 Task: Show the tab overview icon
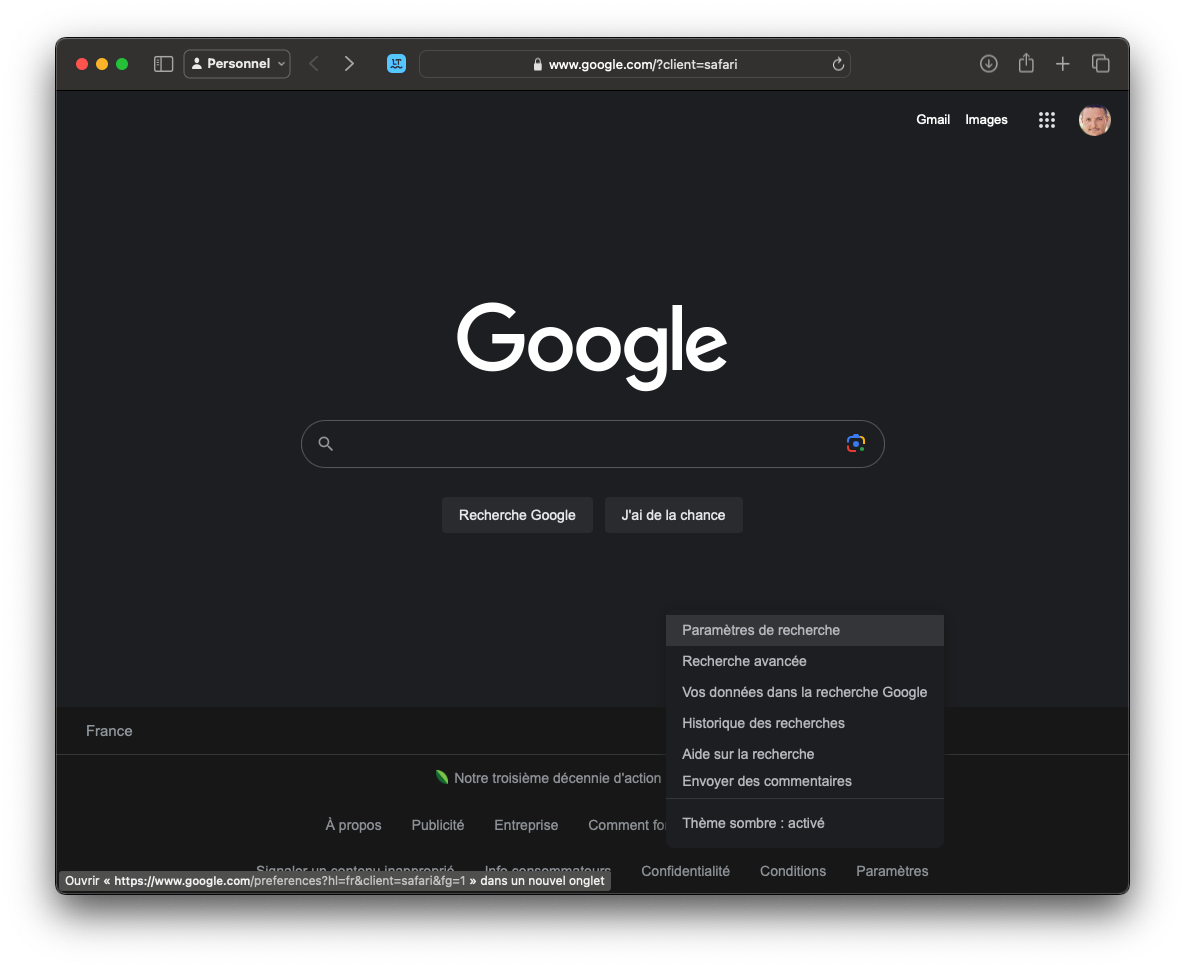(x=1100, y=64)
